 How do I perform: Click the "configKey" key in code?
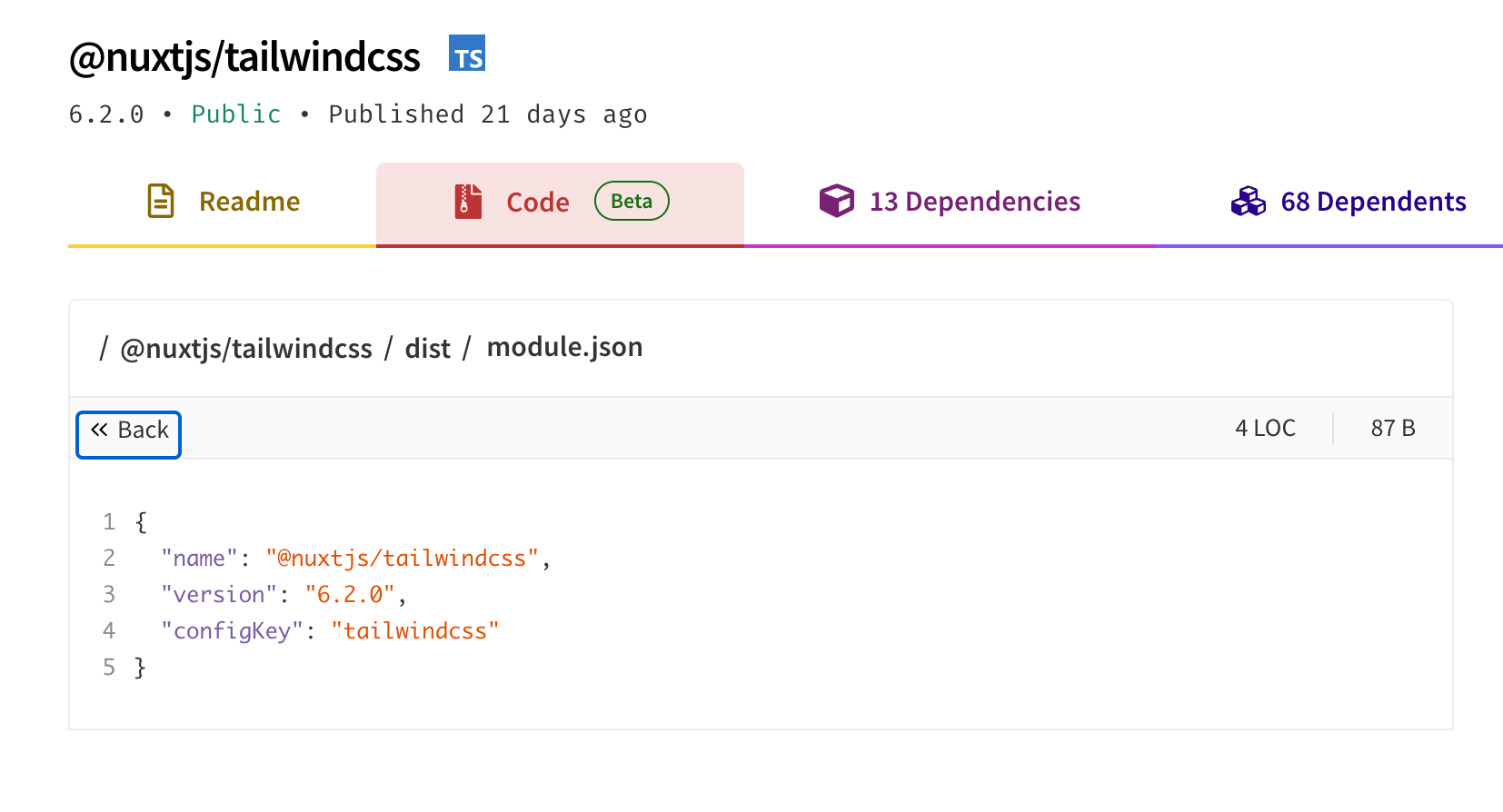point(232,630)
